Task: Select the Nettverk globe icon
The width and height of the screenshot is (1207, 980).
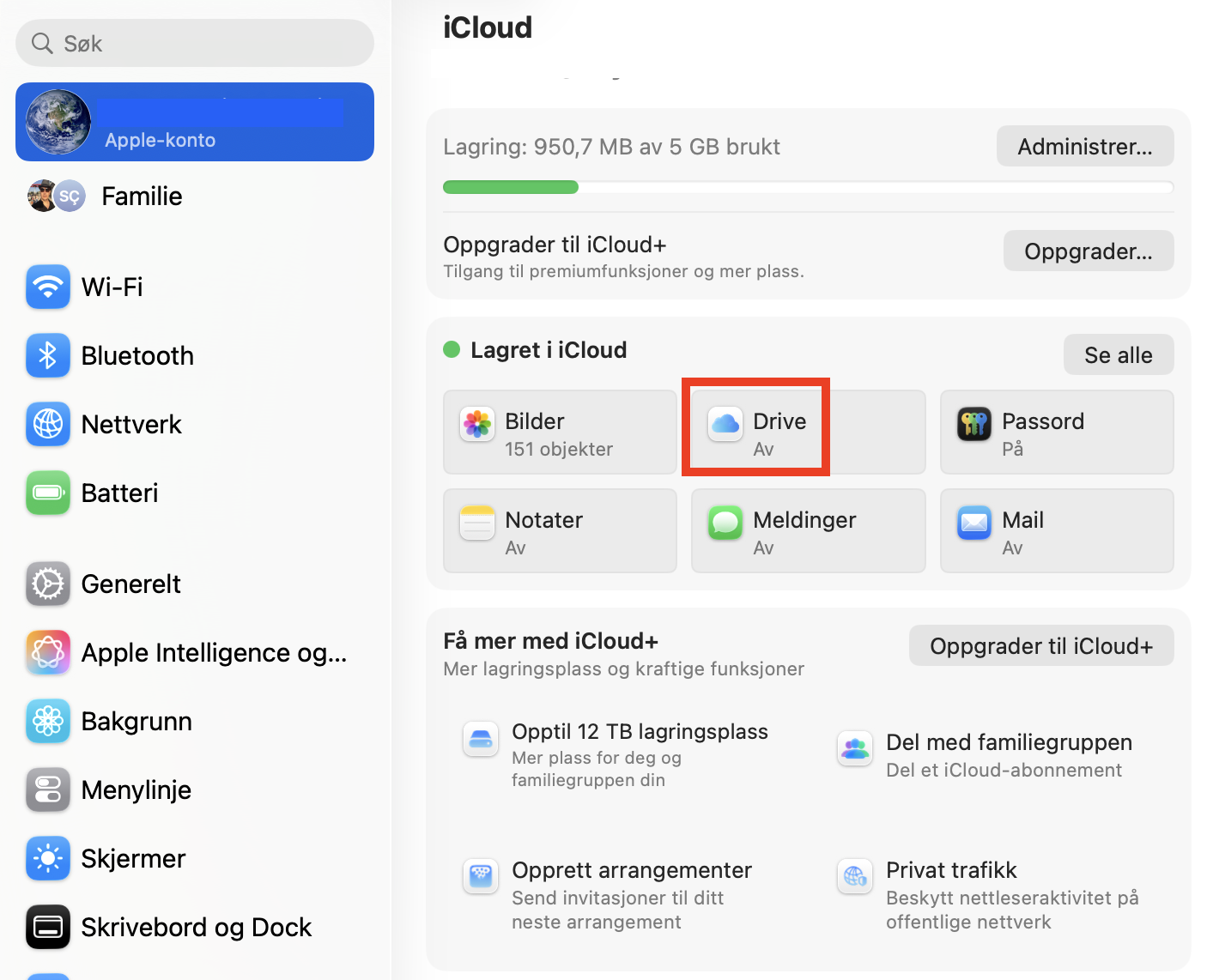Action: pyautogui.click(x=48, y=424)
